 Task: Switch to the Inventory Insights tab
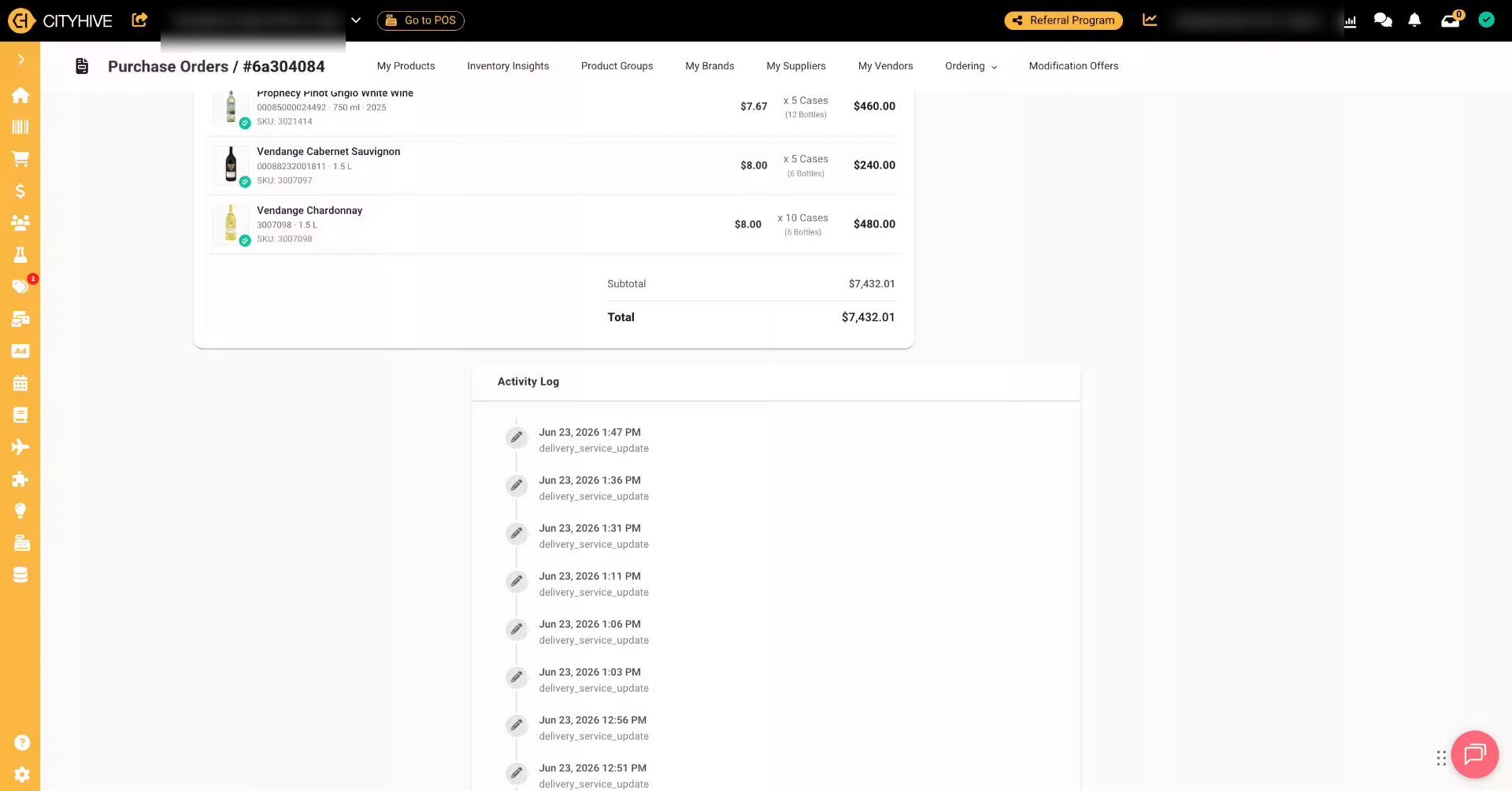pyautogui.click(x=508, y=66)
